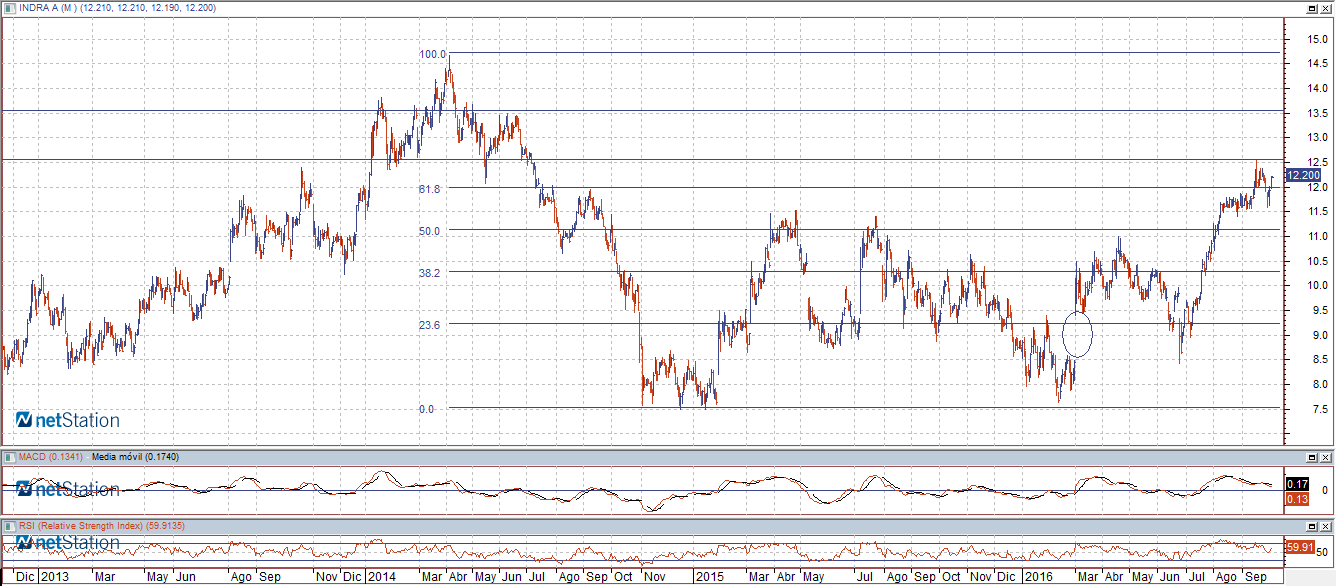Click the RSI panel icon
Screen dimensions: 1336x586
coord(10,525)
